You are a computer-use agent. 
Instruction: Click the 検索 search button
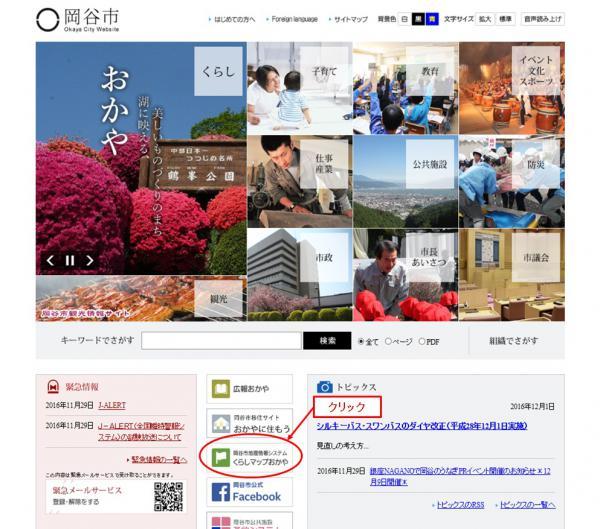327,341
